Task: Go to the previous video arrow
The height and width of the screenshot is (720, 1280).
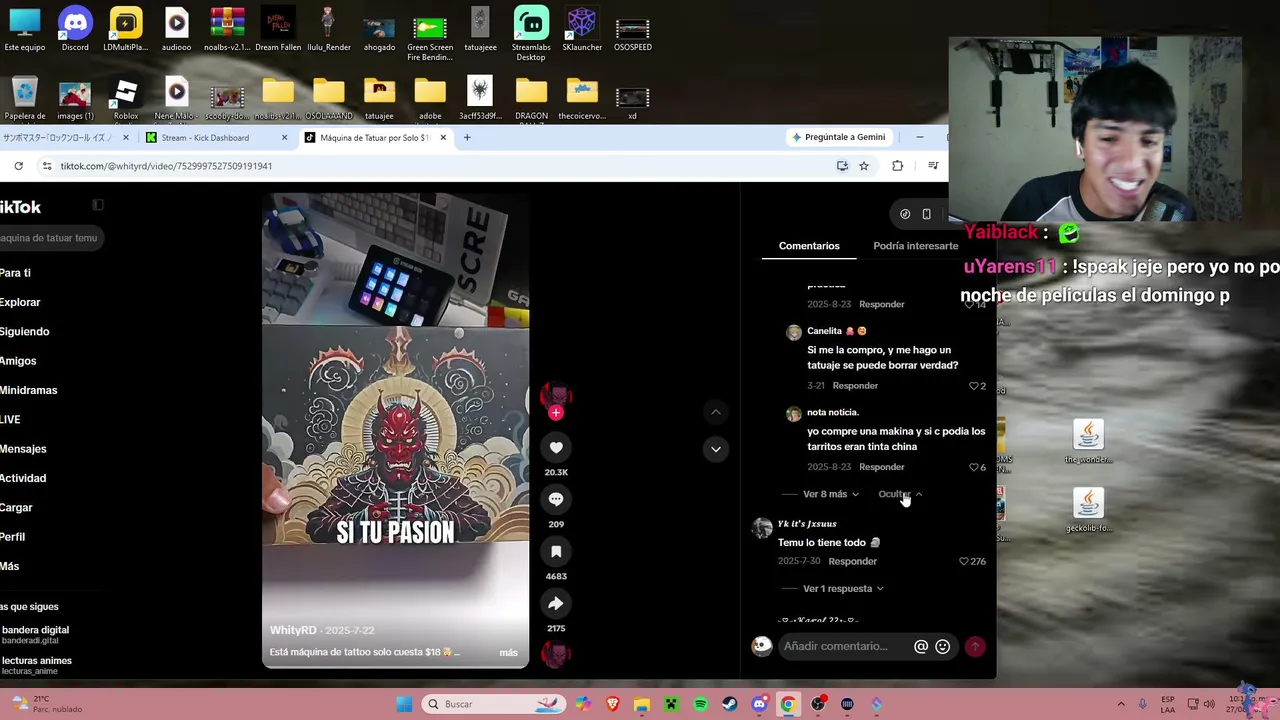Action: [x=715, y=412]
